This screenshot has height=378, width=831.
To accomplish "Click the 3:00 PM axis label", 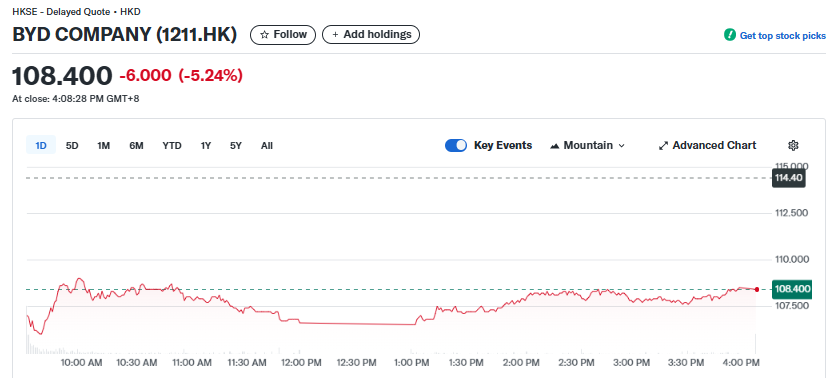I will pyautogui.click(x=631, y=363).
